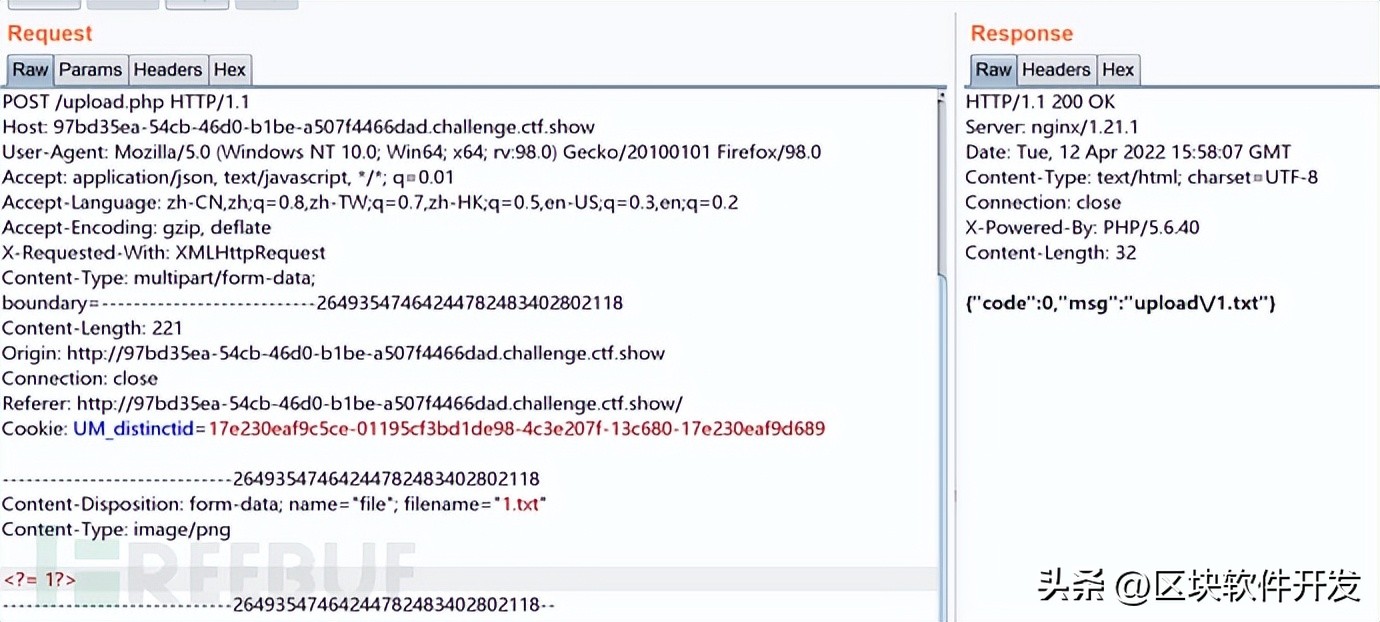Image resolution: width=1380 pixels, height=622 pixels.
Task: Click Content-Type: multipart/form-data line
Action: click(x=159, y=278)
